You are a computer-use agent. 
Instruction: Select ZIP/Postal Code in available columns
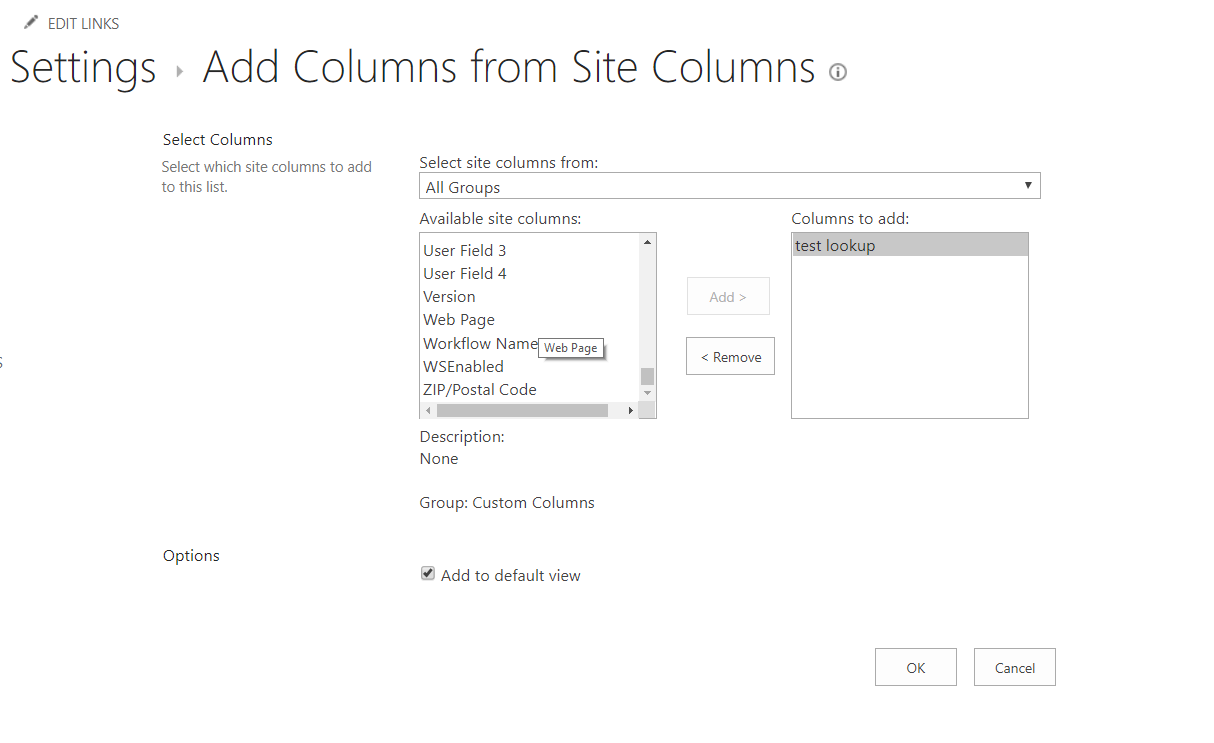click(x=480, y=389)
